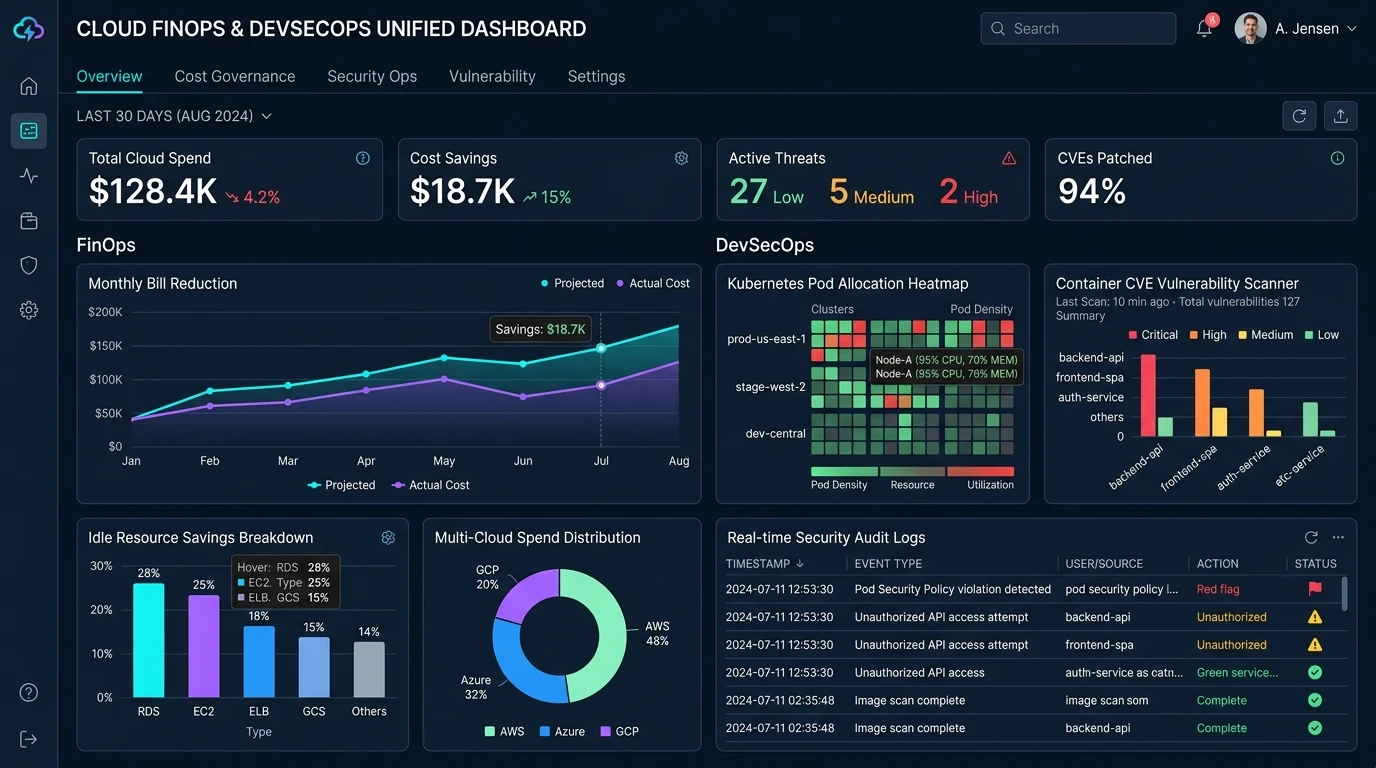Click Unauthorized action in backend-api row
Image resolution: width=1376 pixels, height=768 pixels.
[x=1232, y=617]
